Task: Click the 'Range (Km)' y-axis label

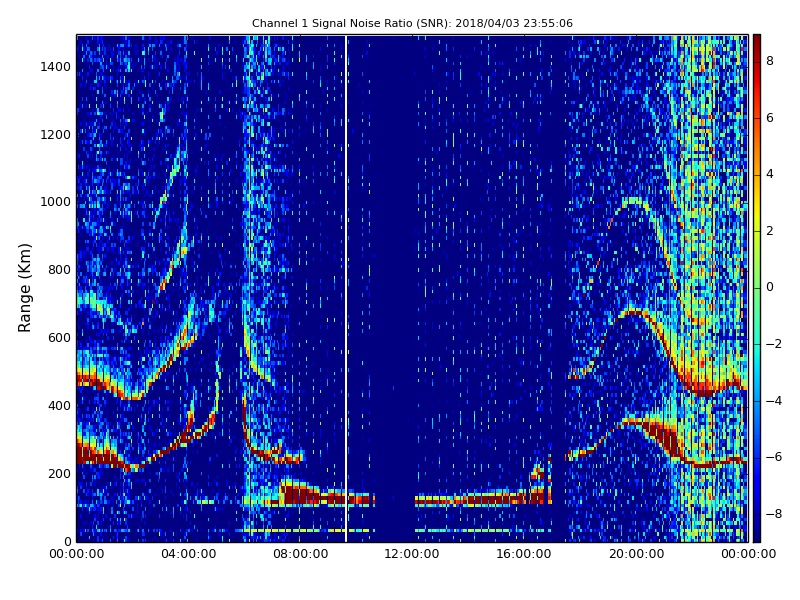Action: coord(24,288)
